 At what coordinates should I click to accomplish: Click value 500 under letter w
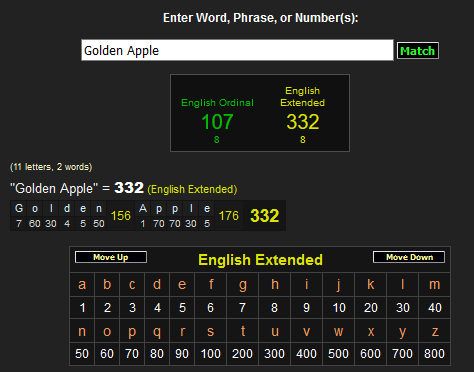(338, 353)
